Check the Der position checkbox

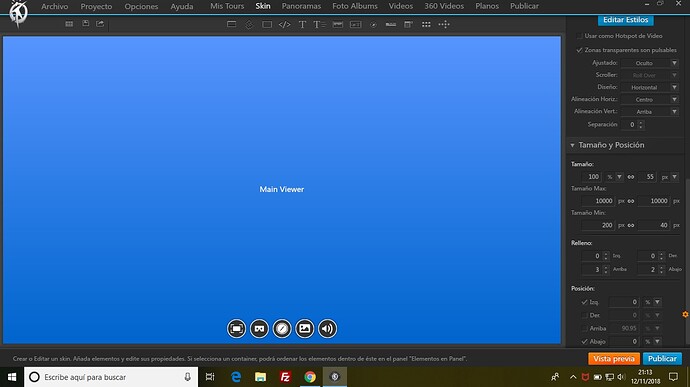(x=584, y=315)
